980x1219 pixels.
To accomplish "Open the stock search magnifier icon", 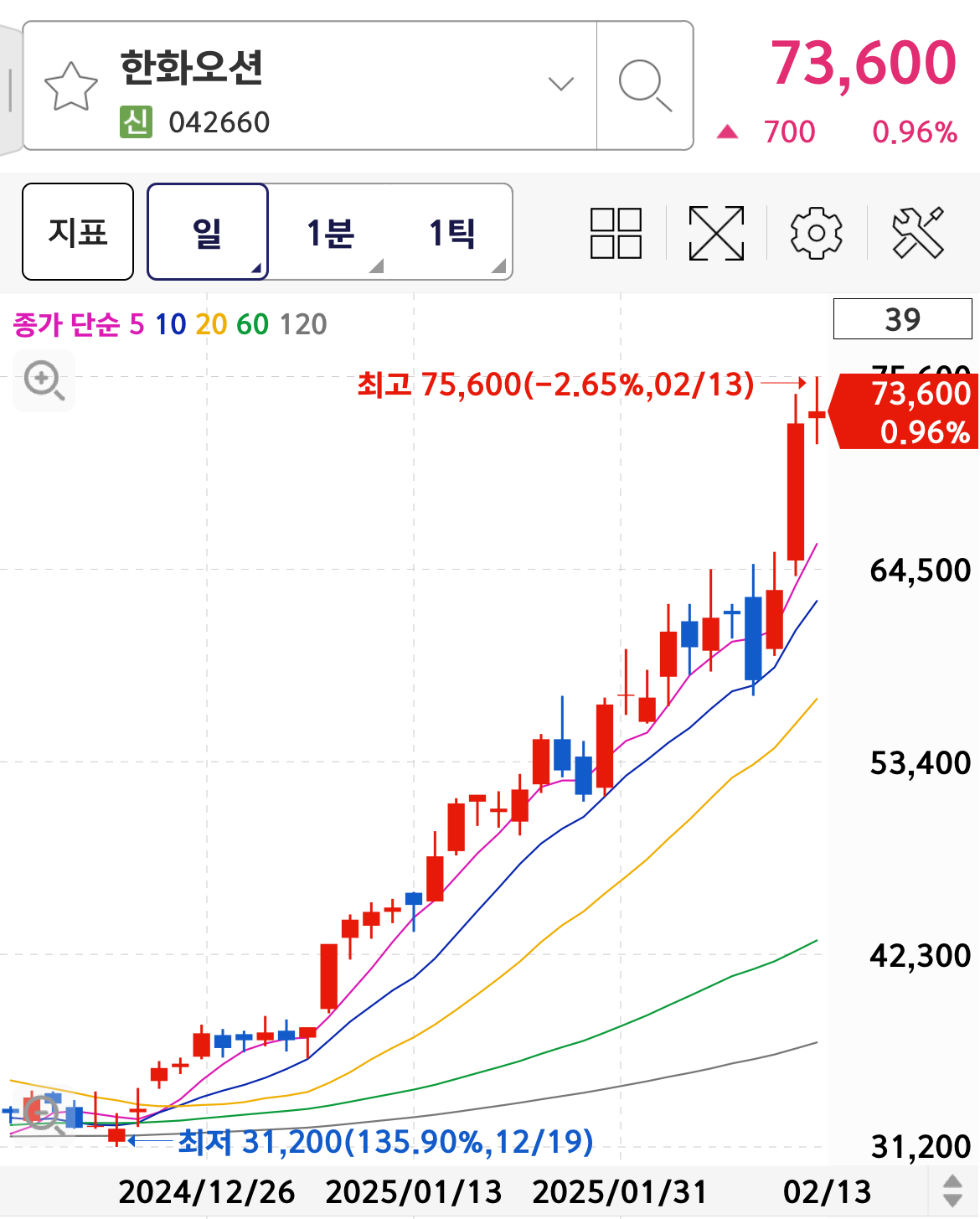I will 644,85.
